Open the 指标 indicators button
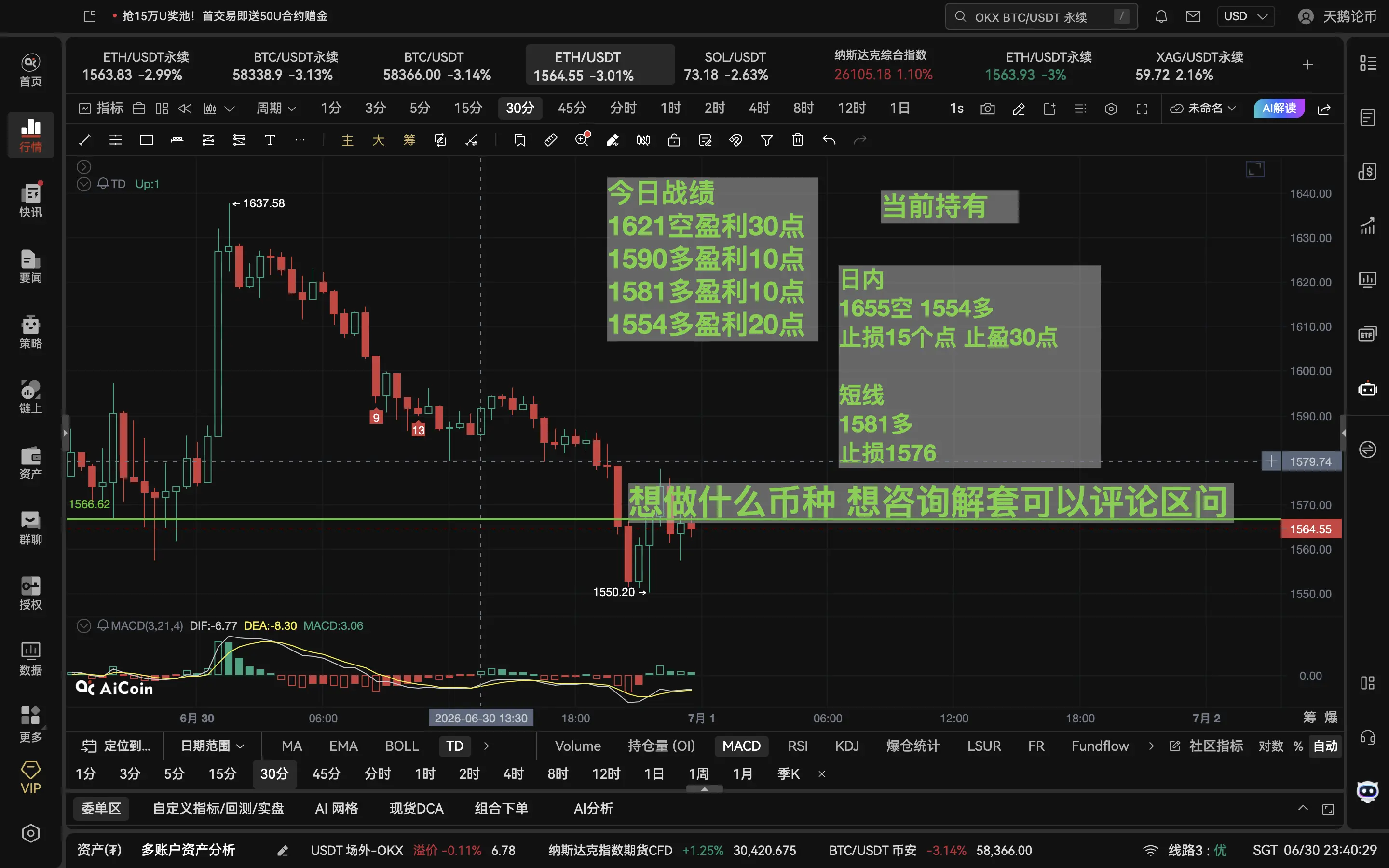 pyautogui.click(x=101, y=108)
